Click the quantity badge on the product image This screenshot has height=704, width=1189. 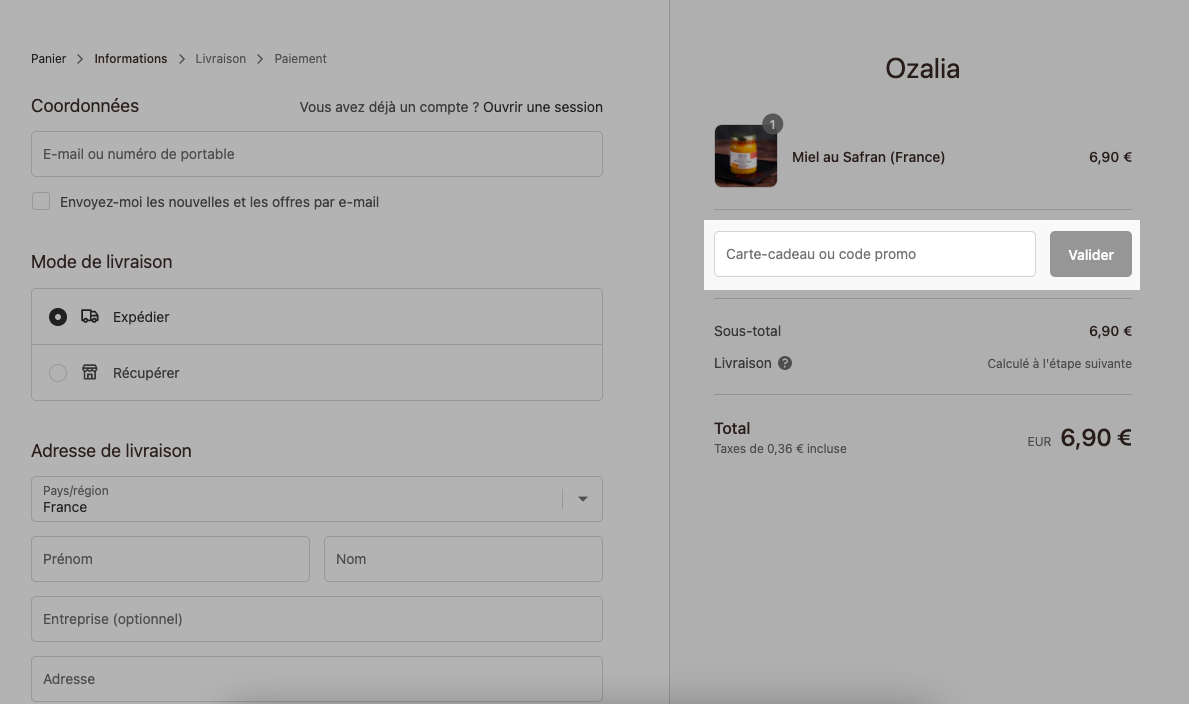772,124
